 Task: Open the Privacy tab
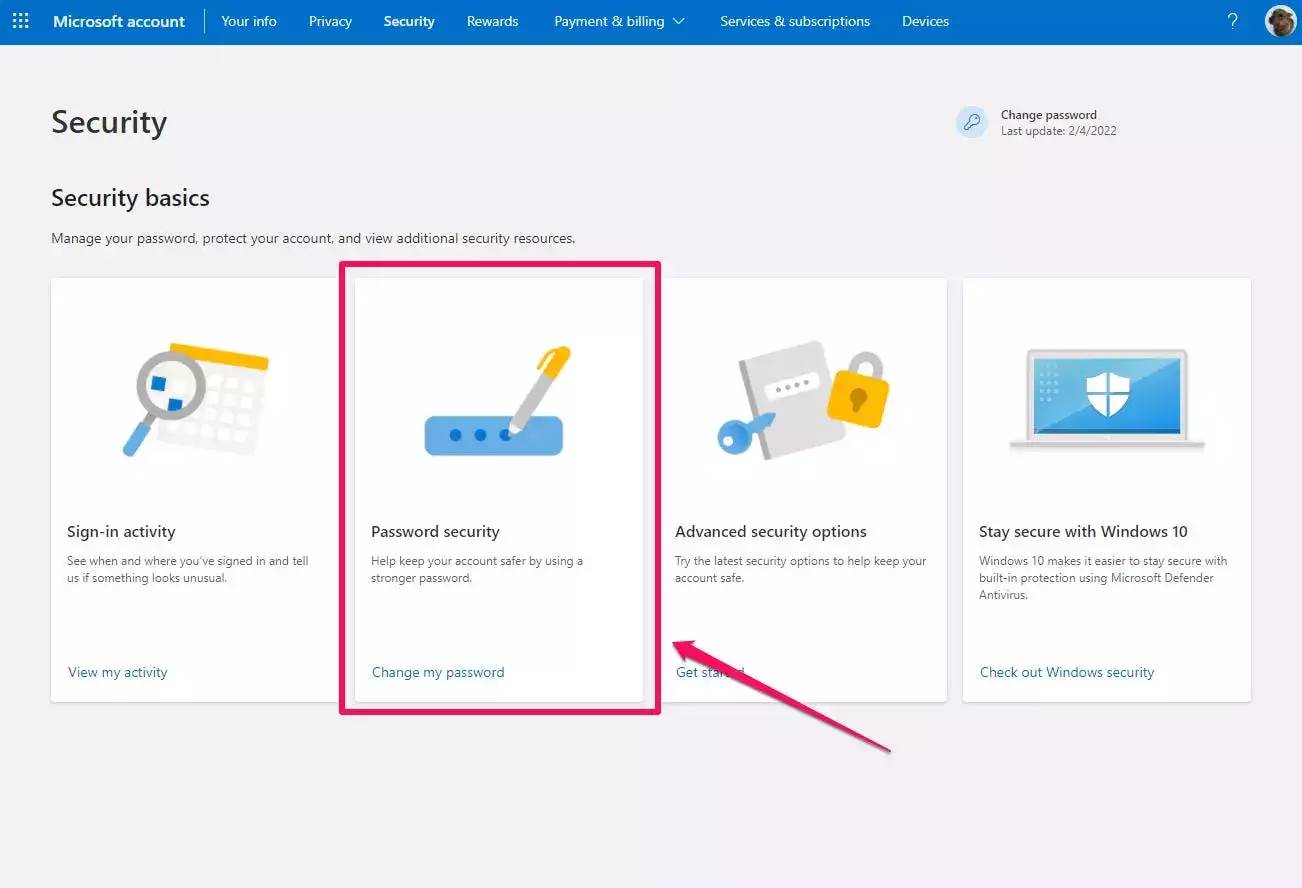pyautogui.click(x=330, y=21)
